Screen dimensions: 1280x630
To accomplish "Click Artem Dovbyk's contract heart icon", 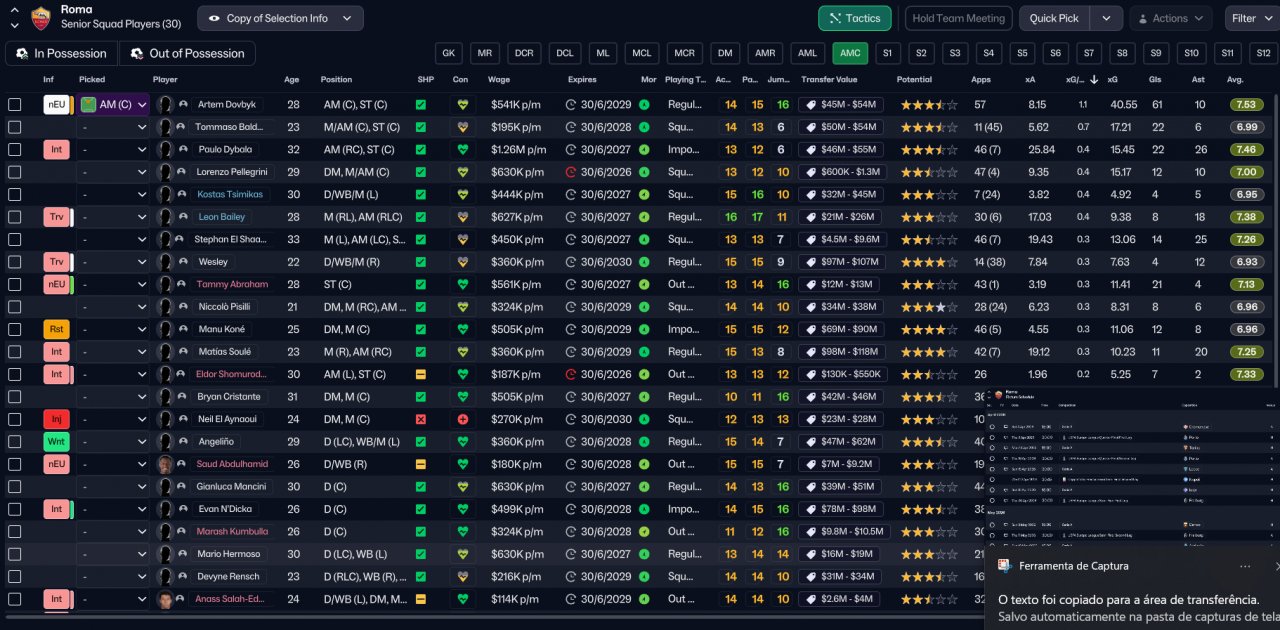I will 462,105.
